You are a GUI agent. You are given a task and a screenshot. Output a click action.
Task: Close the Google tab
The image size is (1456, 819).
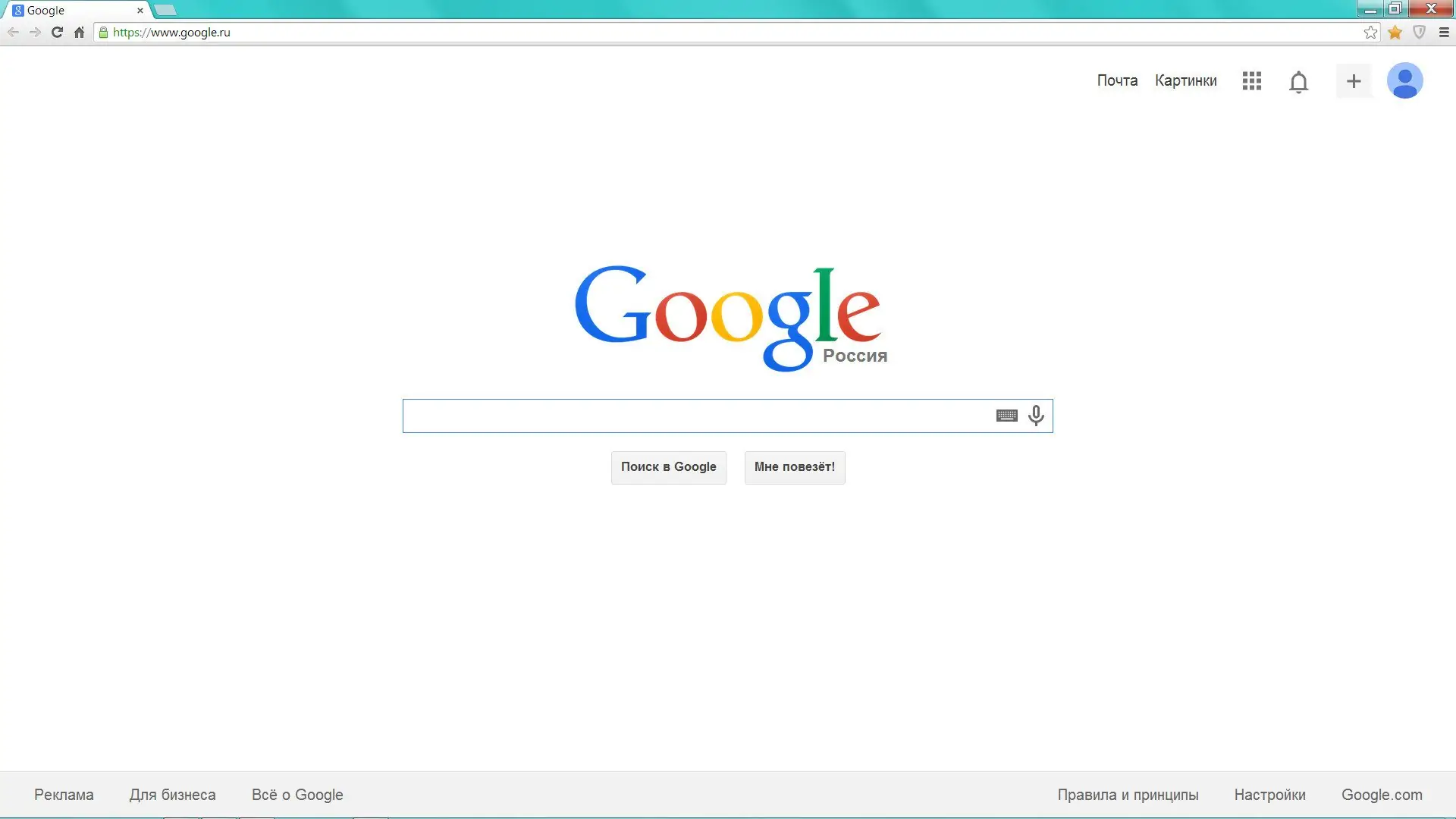[x=140, y=11]
